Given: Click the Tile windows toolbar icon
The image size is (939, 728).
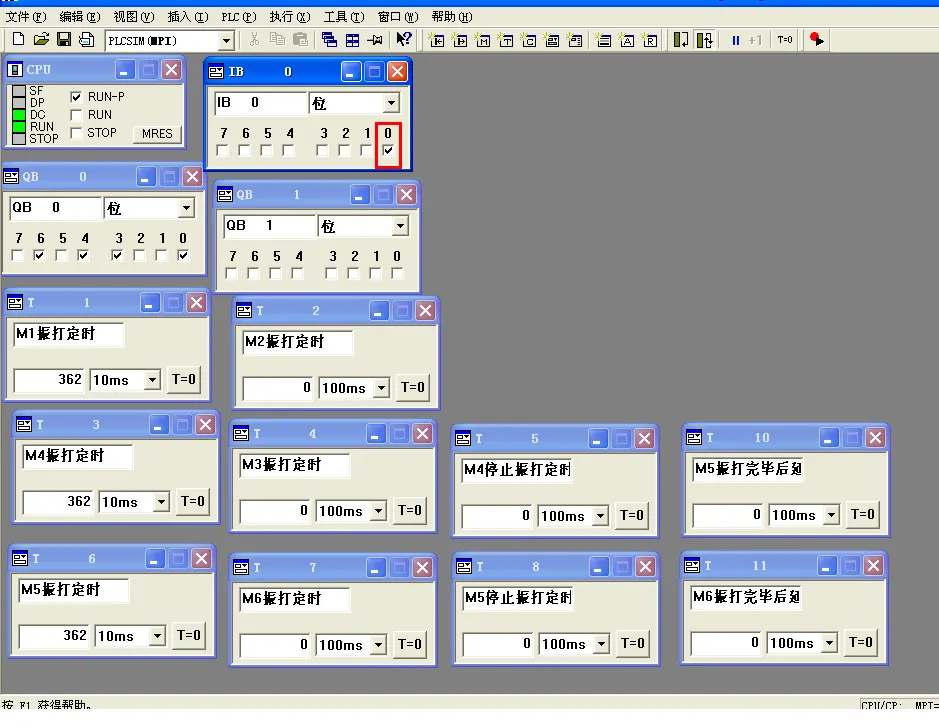Looking at the screenshot, I should 353,40.
